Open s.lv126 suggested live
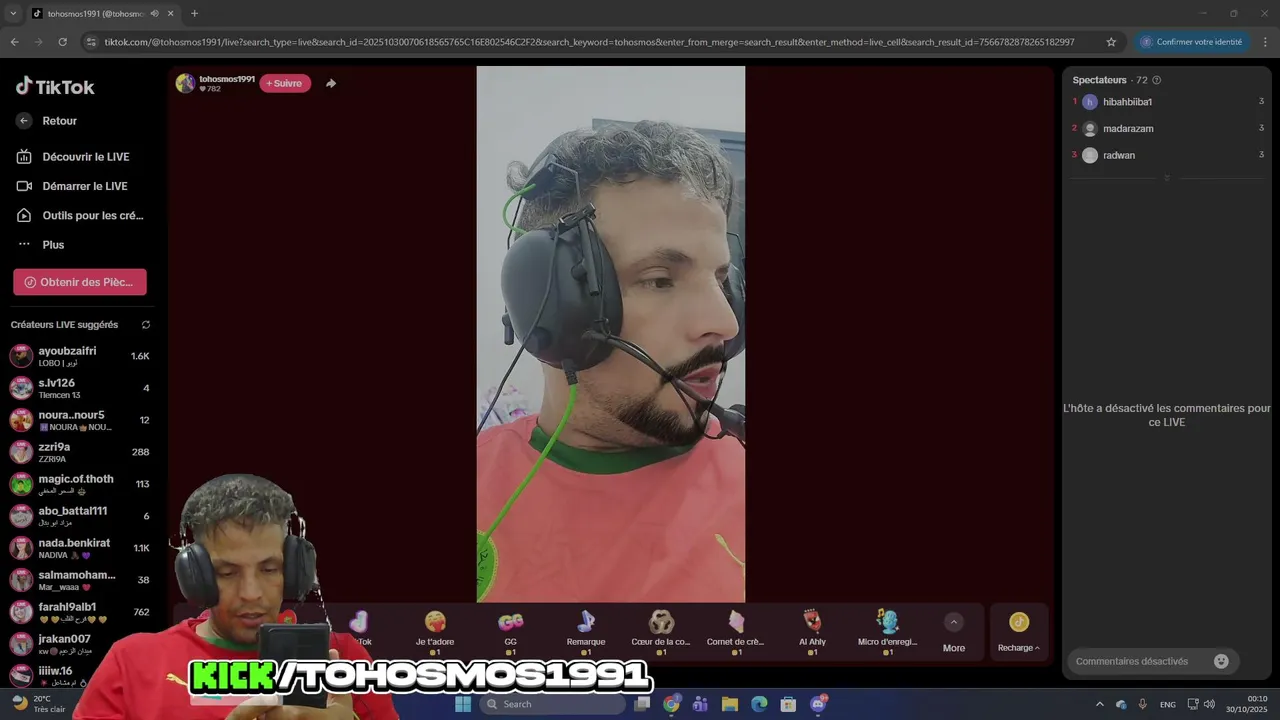This screenshot has width=1280, height=720. (x=80, y=388)
